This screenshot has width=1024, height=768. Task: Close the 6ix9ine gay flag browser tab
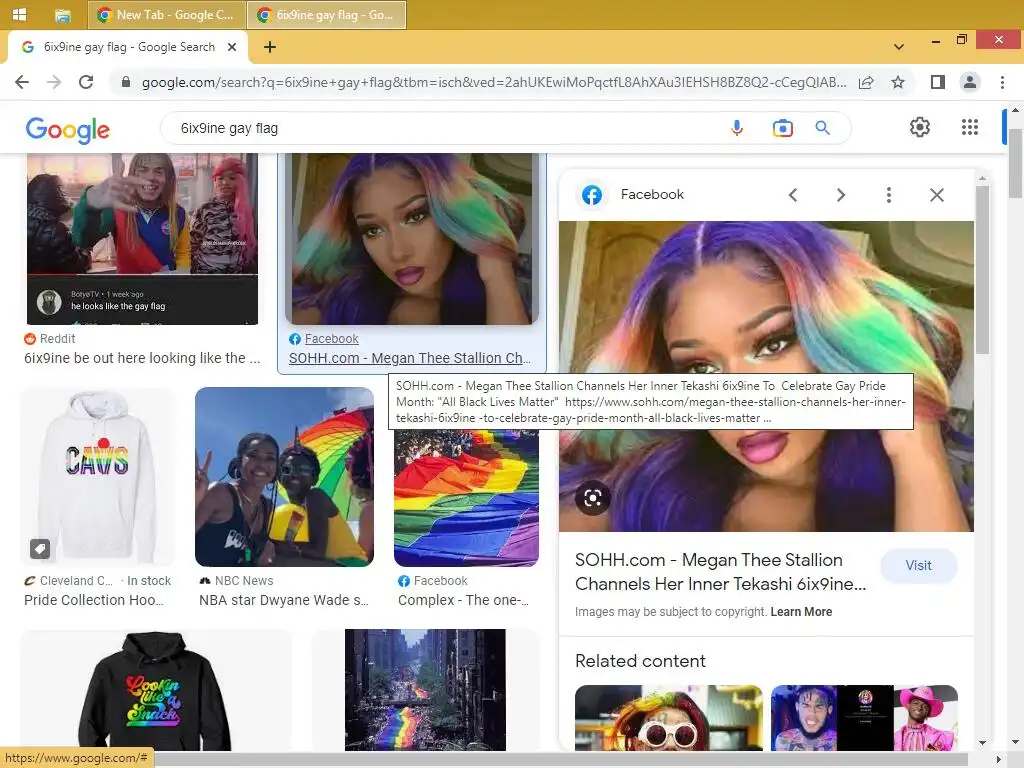pyautogui.click(x=232, y=47)
